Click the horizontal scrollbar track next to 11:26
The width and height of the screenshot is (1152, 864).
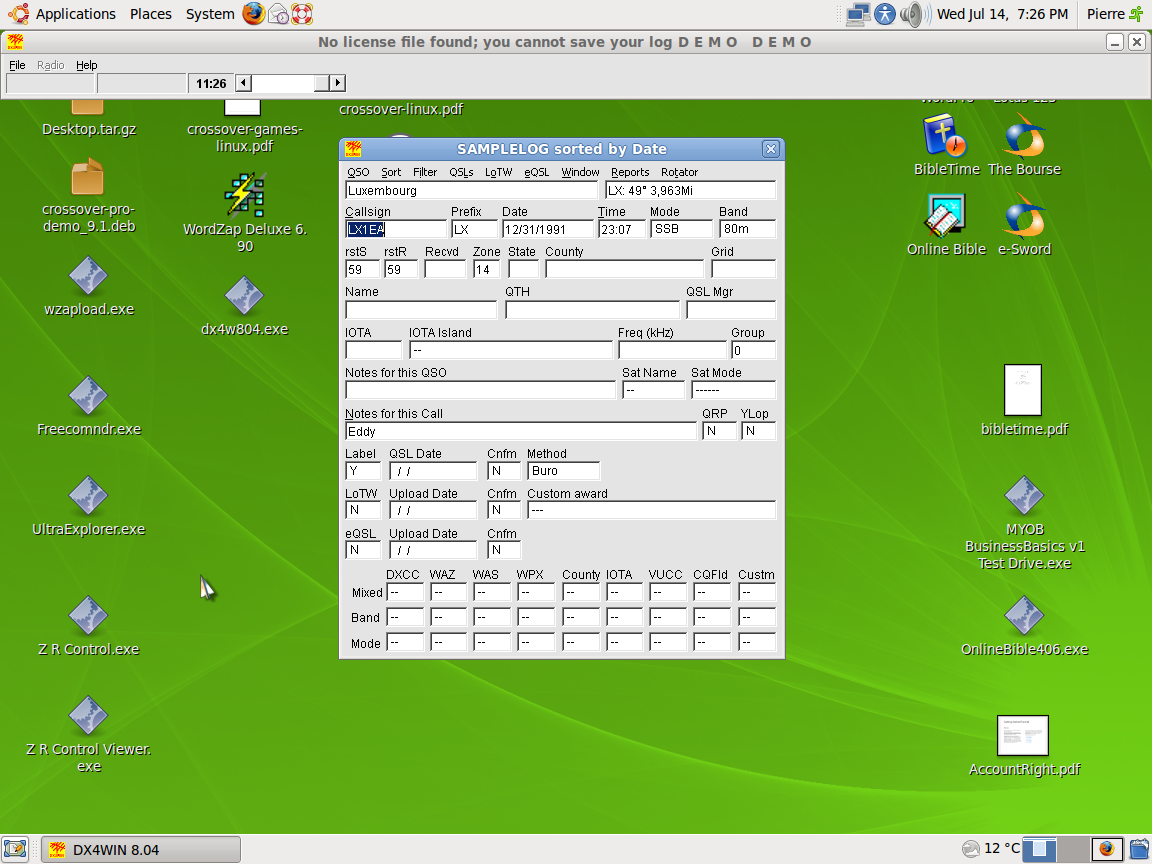click(285, 83)
